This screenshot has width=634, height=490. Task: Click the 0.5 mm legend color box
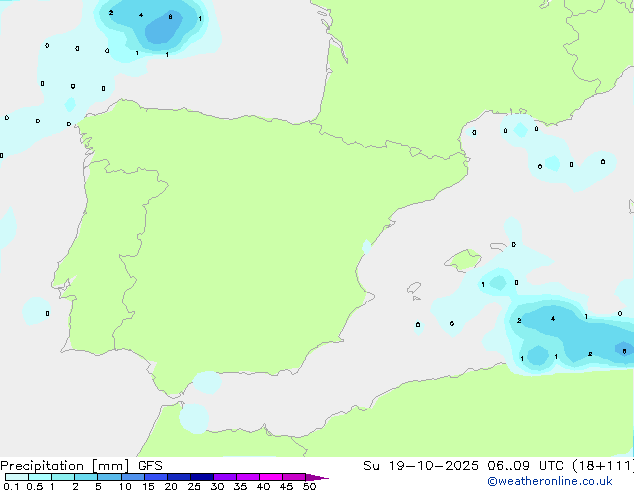(x=40, y=477)
